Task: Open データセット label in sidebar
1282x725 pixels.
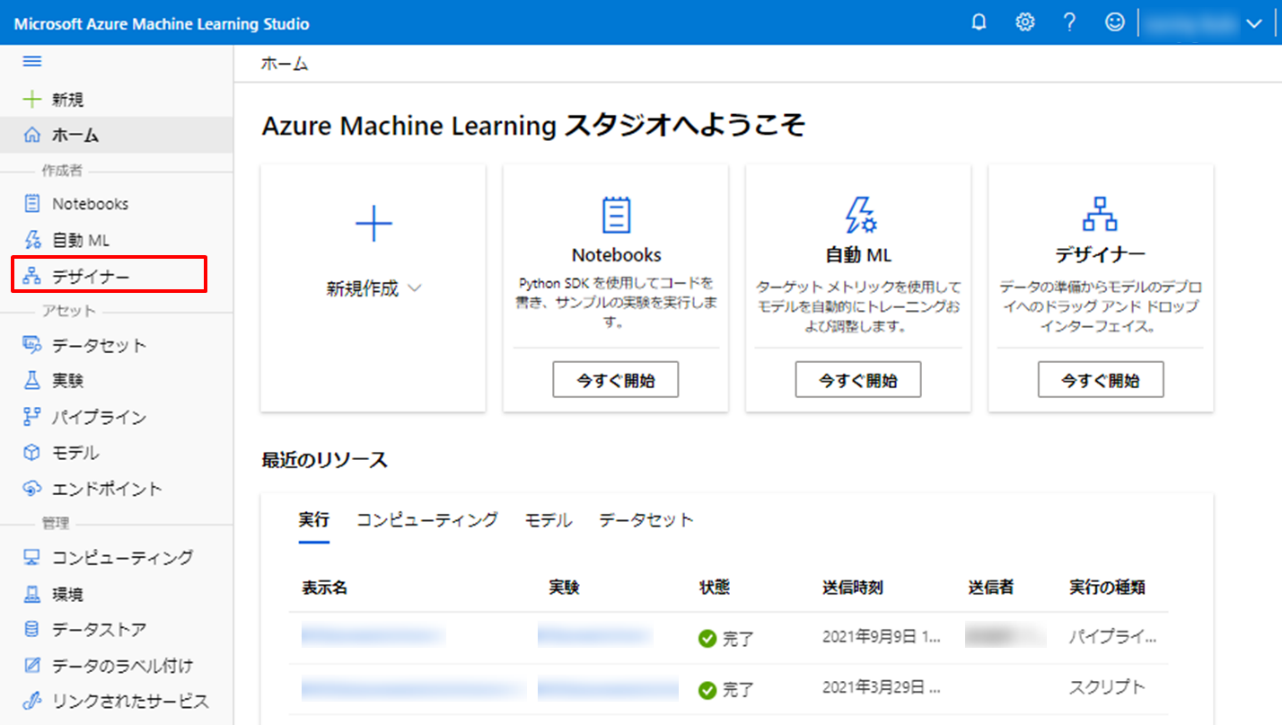Action: (99, 345)
